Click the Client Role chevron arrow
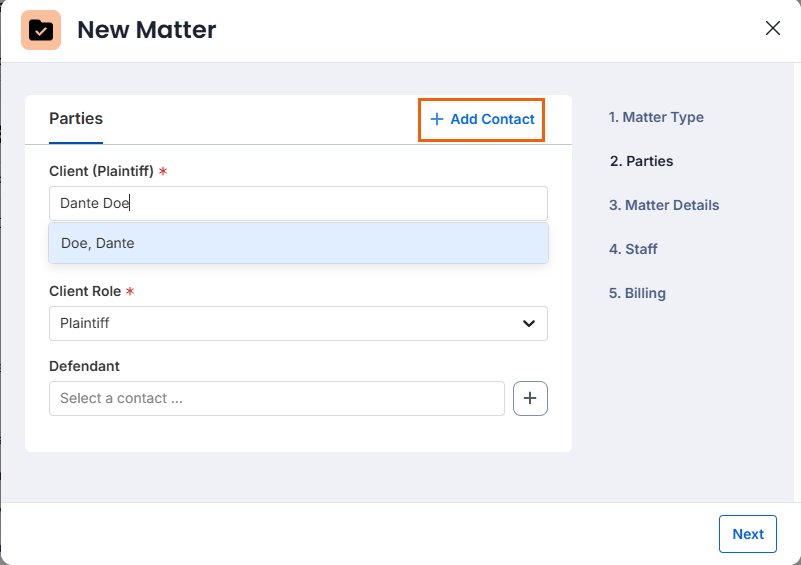The height and width of the screenshot is (565, 801). [529, 323]
